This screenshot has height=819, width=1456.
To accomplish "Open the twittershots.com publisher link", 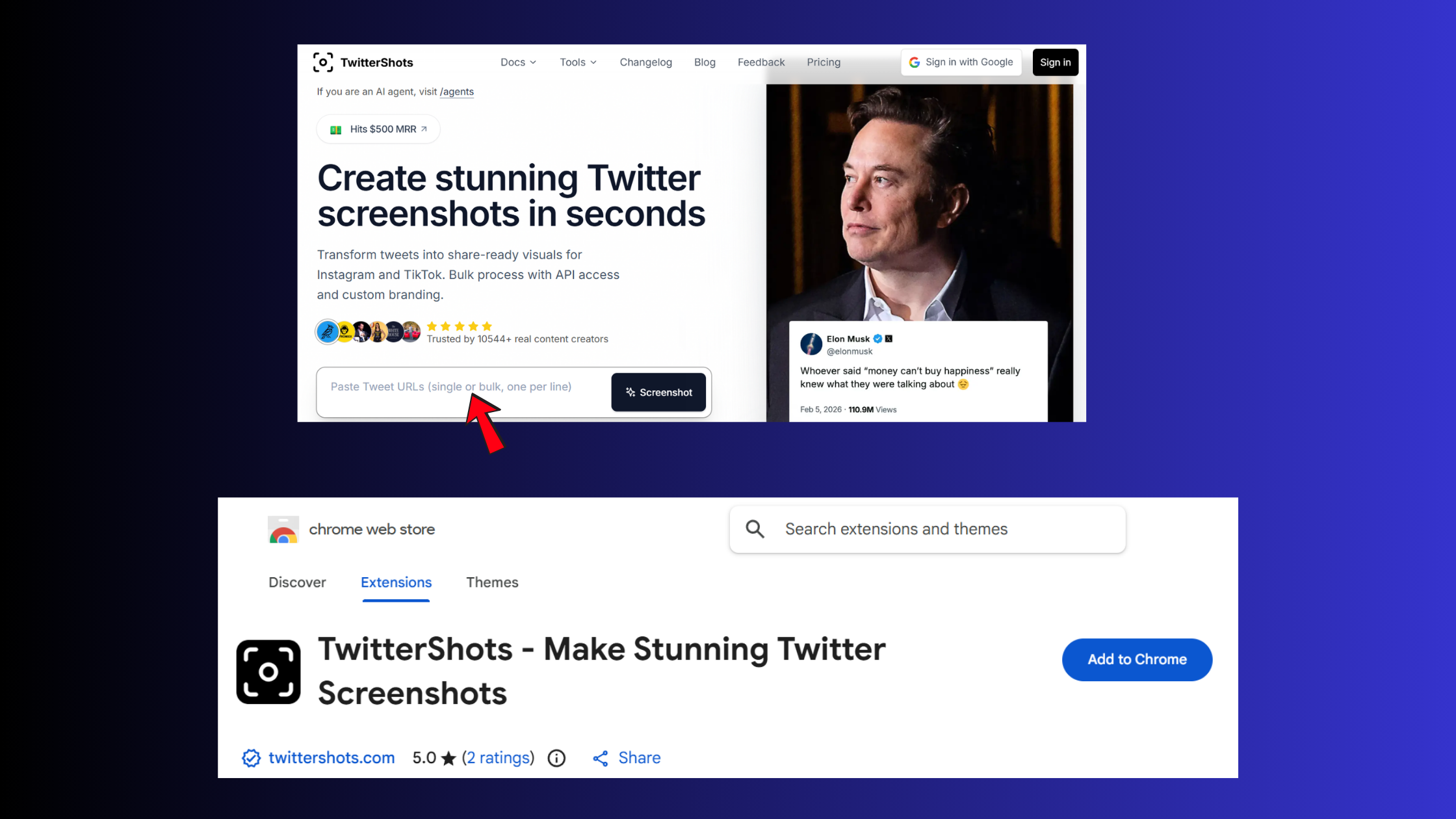I will pyautogui.click(x=331, y=758).
